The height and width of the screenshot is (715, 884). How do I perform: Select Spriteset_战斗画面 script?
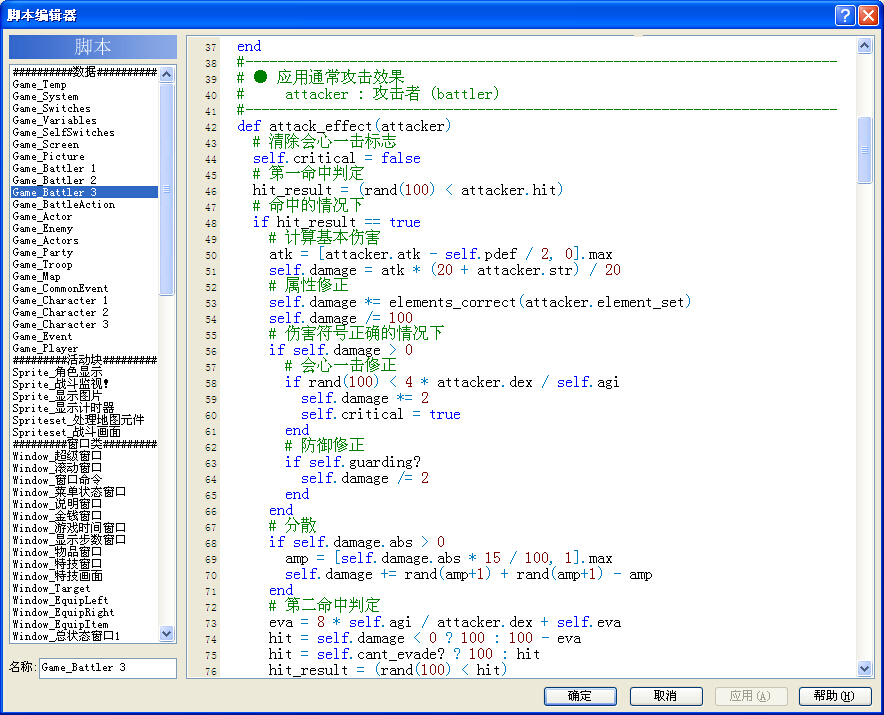85,432
